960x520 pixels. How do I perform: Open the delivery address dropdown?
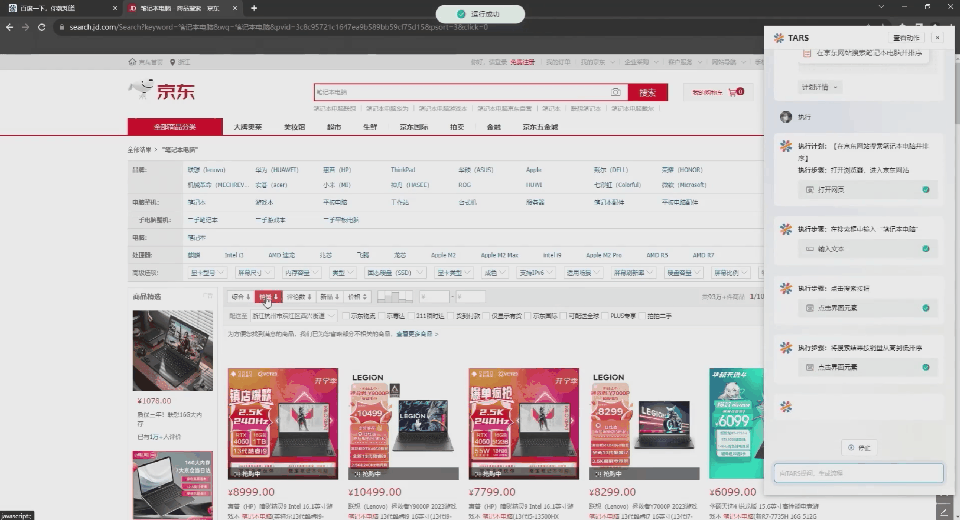pyautogui.click(x=294, y=316)
